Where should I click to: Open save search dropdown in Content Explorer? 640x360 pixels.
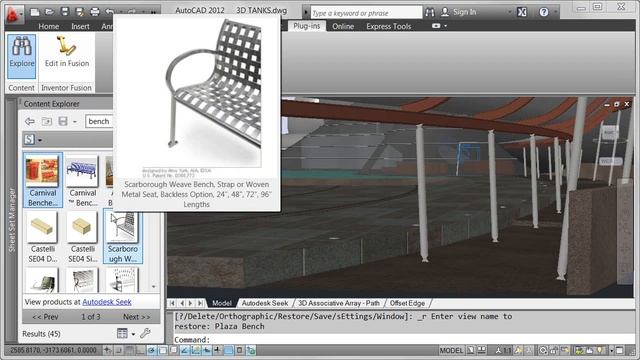74,122
